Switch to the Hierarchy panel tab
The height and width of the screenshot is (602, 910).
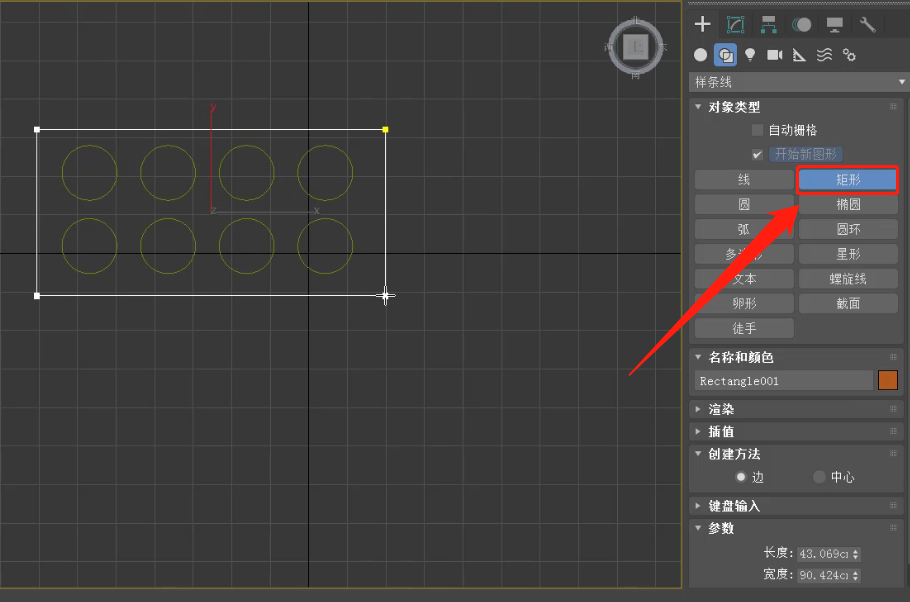(769, 25)
